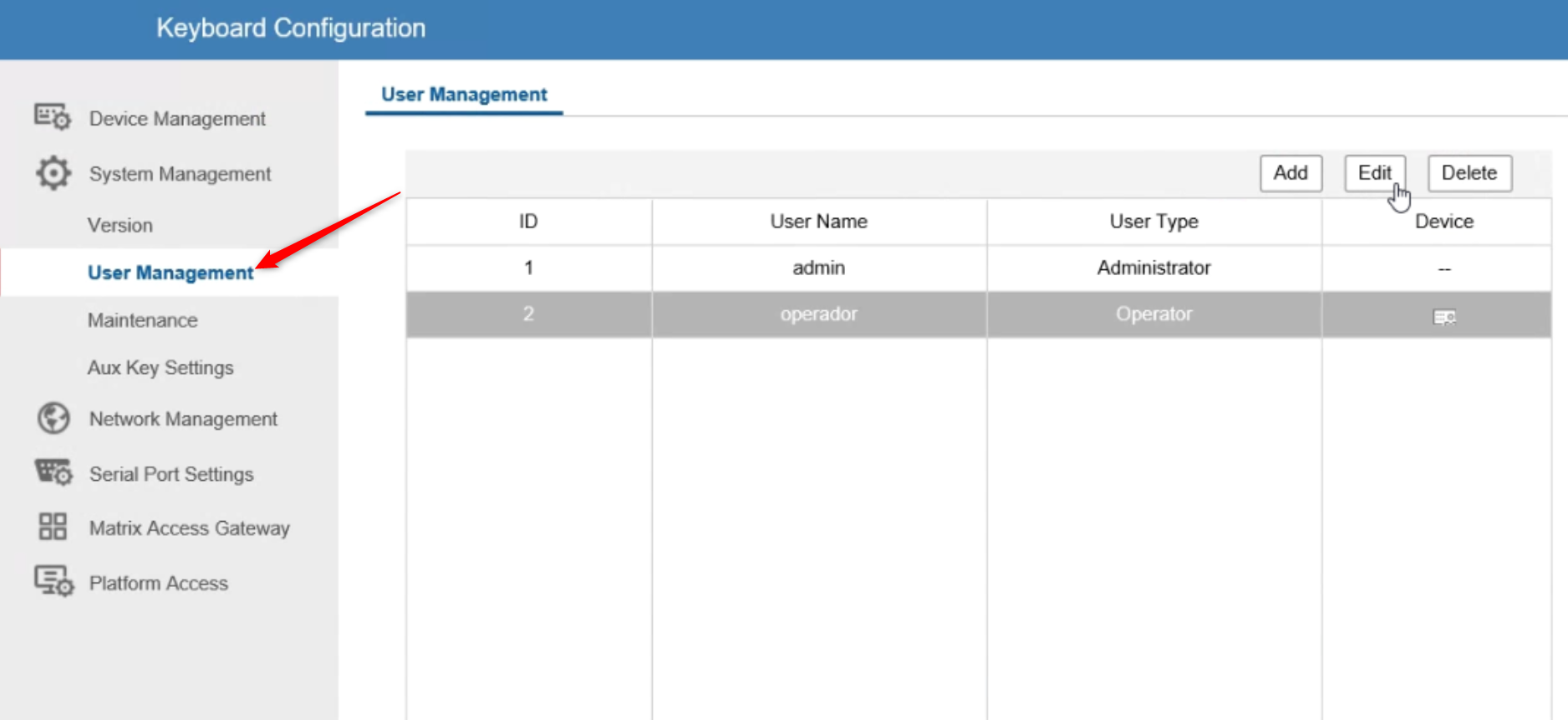Open Matrix Access Gateway section

[x=190, y=529]
